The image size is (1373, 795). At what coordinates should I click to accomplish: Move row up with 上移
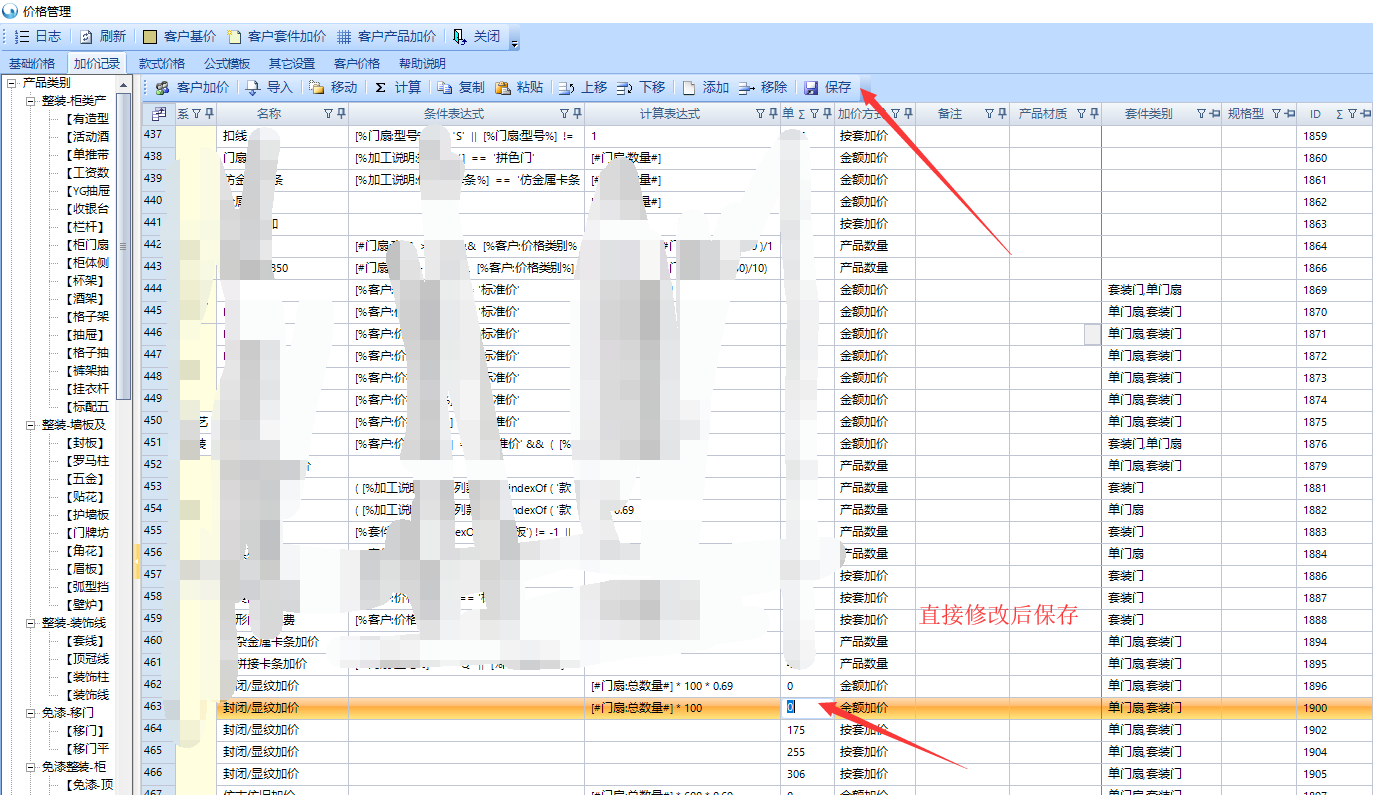pyautogui.click(x=567, y=88)
